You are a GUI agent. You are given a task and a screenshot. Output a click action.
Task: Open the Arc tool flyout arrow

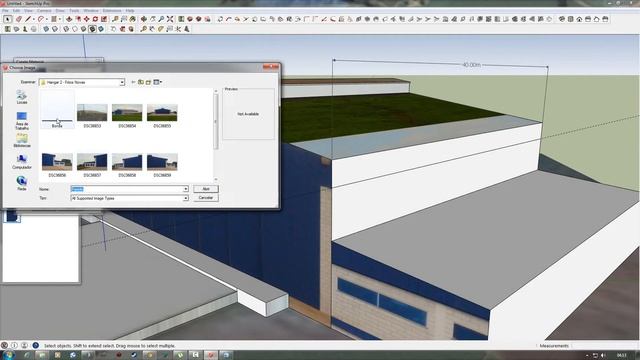pyautogui.click(x=47, y=19)
